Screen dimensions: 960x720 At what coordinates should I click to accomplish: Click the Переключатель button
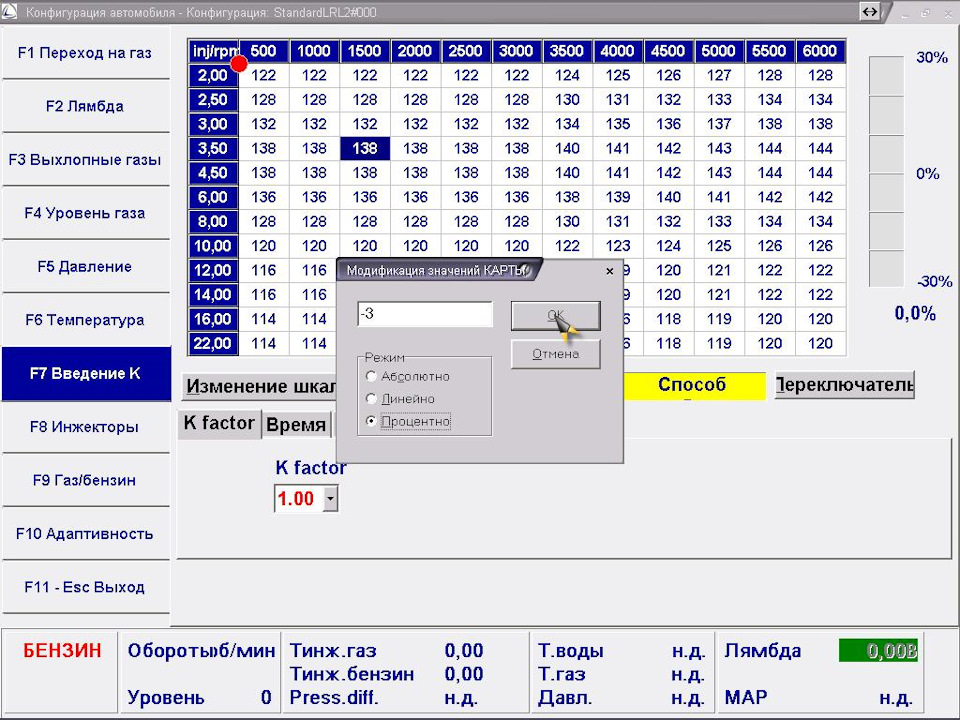[845, 385]
